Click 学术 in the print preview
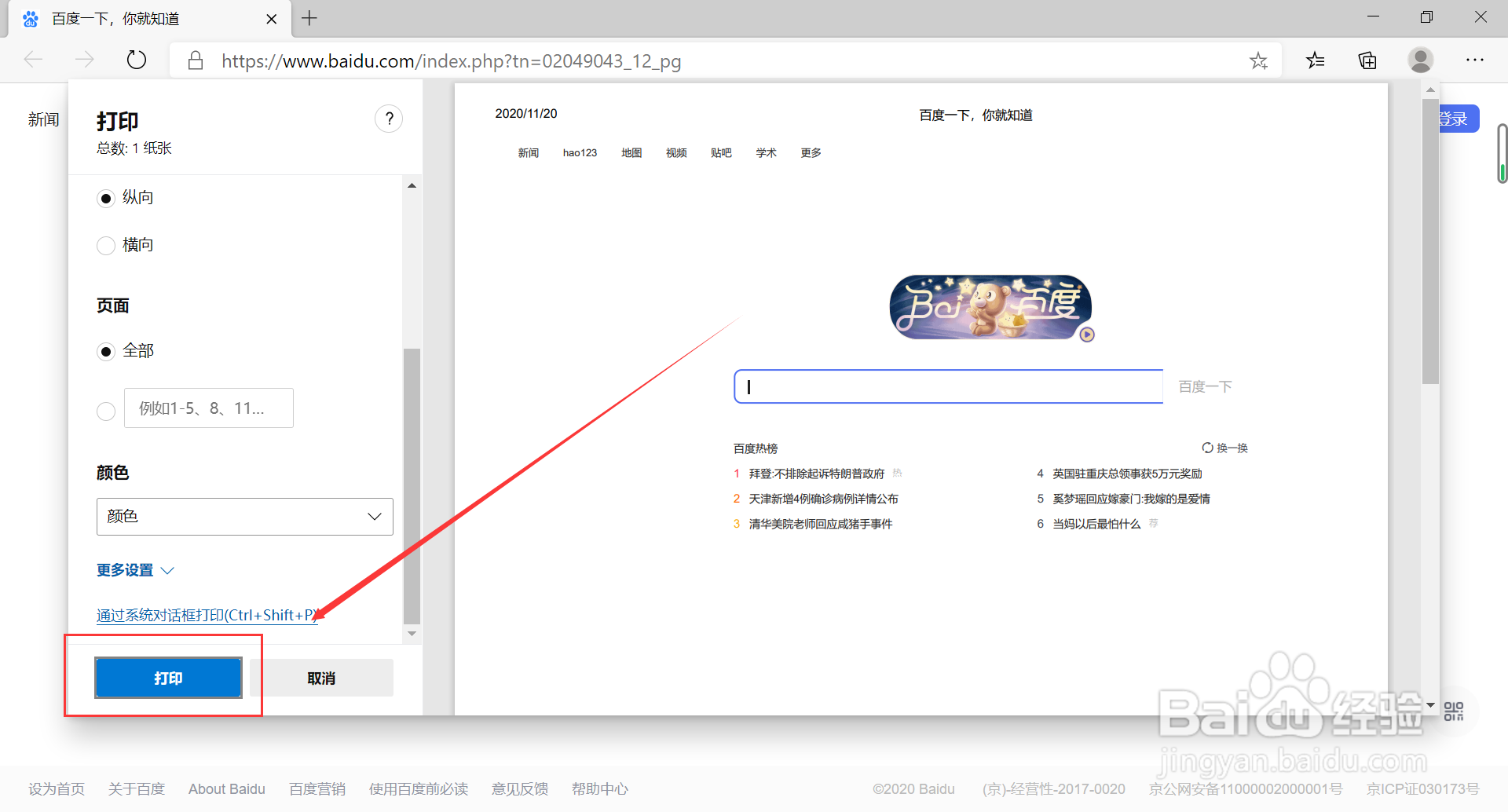 click(x=766, y=153)
